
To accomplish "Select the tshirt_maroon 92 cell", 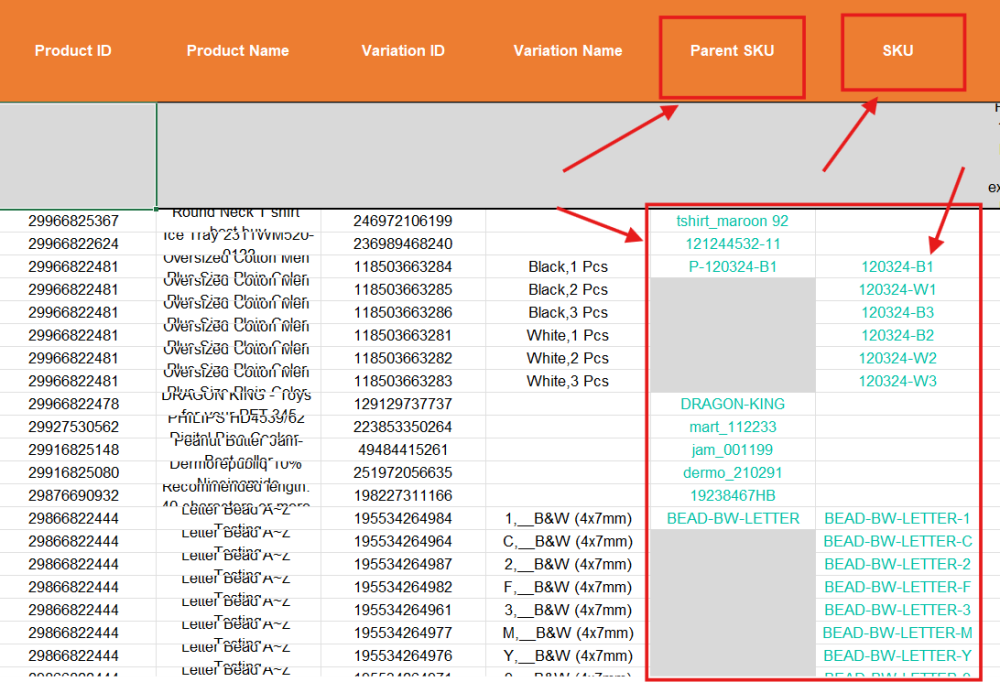I will pyautogui.click(x=732, y=221).
